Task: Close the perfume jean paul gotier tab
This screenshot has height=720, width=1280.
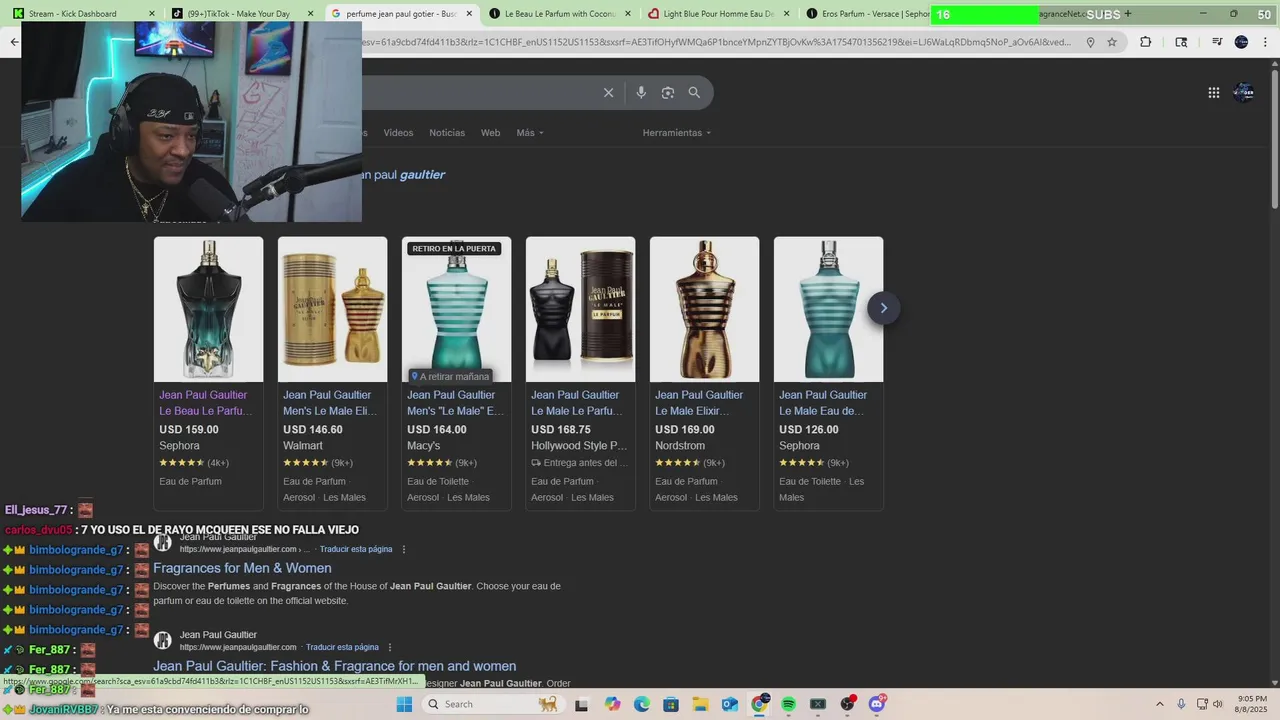Action: (469, 14)
